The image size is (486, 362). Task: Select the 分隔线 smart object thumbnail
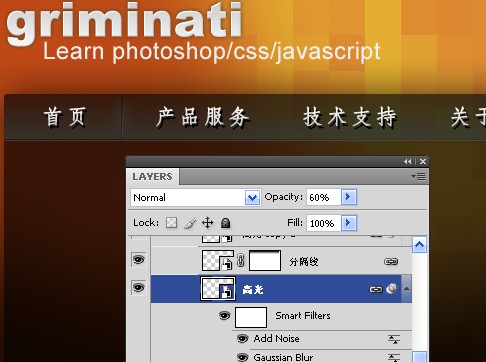(218, 261)
